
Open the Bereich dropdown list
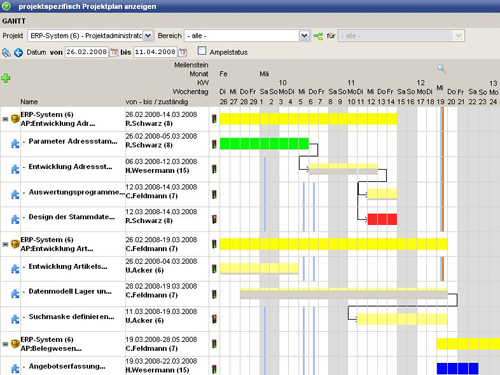304,36
